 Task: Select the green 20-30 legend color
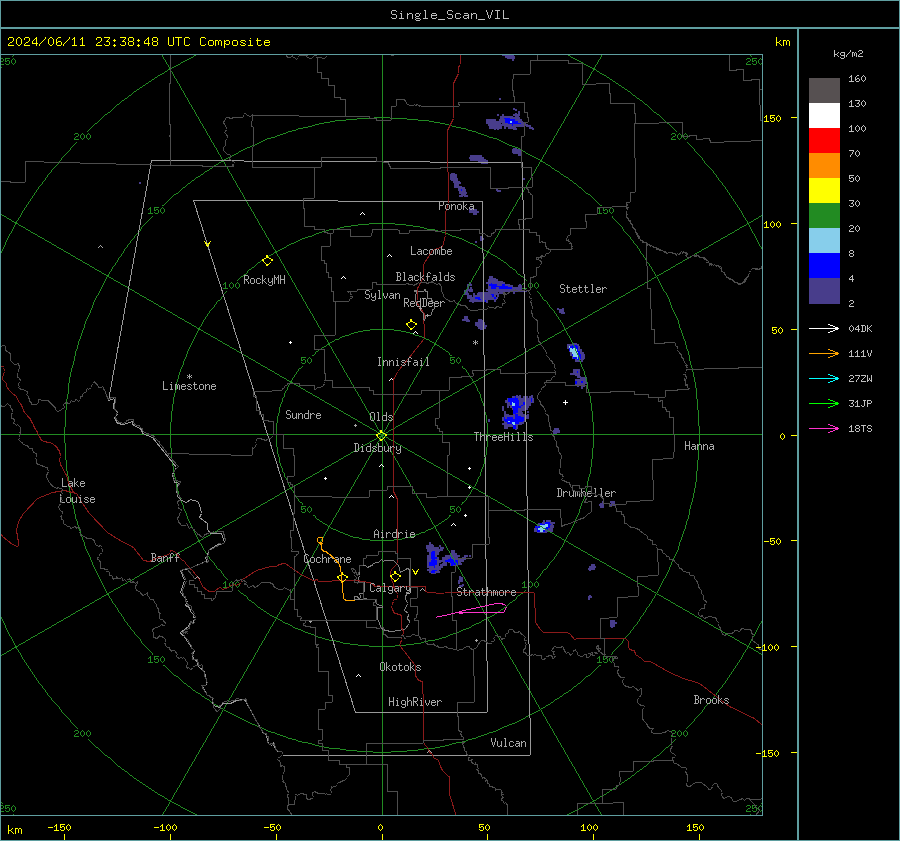coord(824,216)
